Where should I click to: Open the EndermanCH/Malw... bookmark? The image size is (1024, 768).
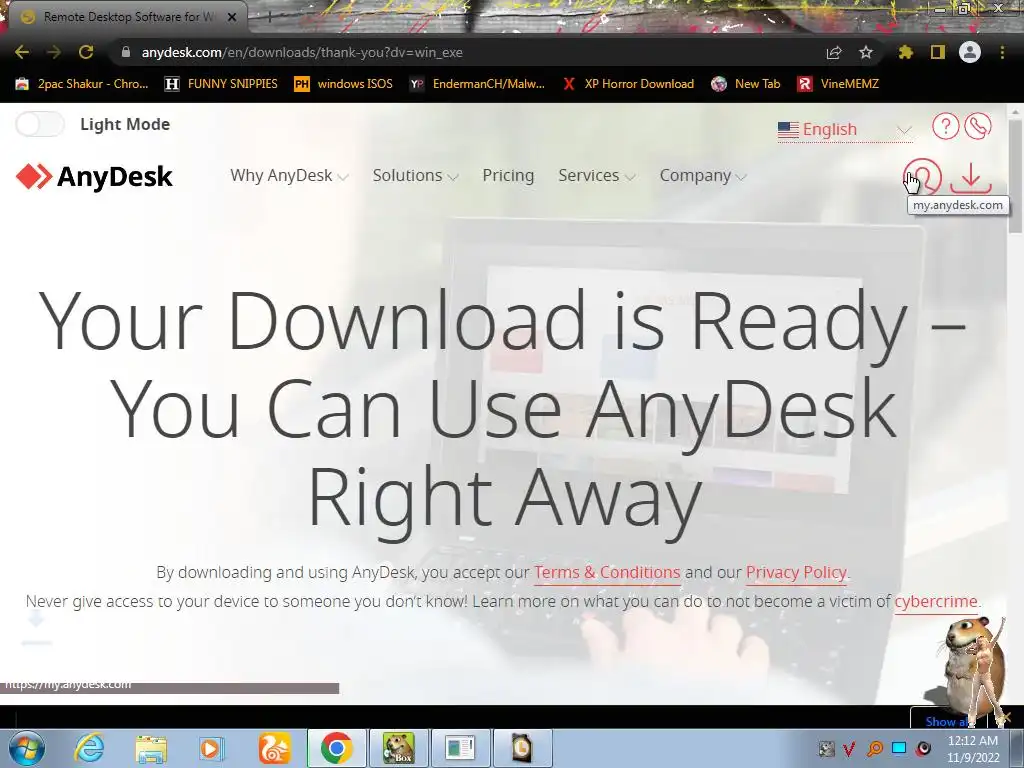click(x=477, y=84)
